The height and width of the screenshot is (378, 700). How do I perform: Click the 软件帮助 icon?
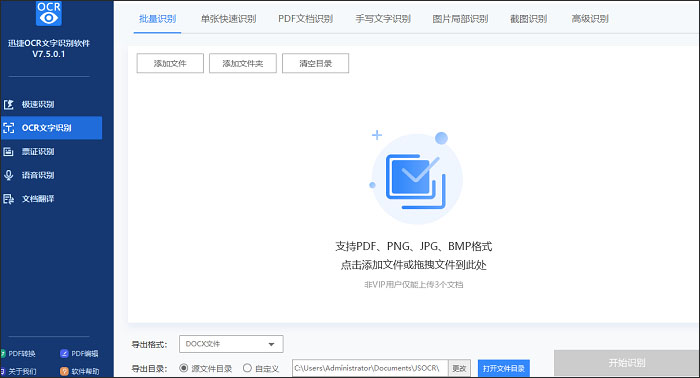coord(64,371)
